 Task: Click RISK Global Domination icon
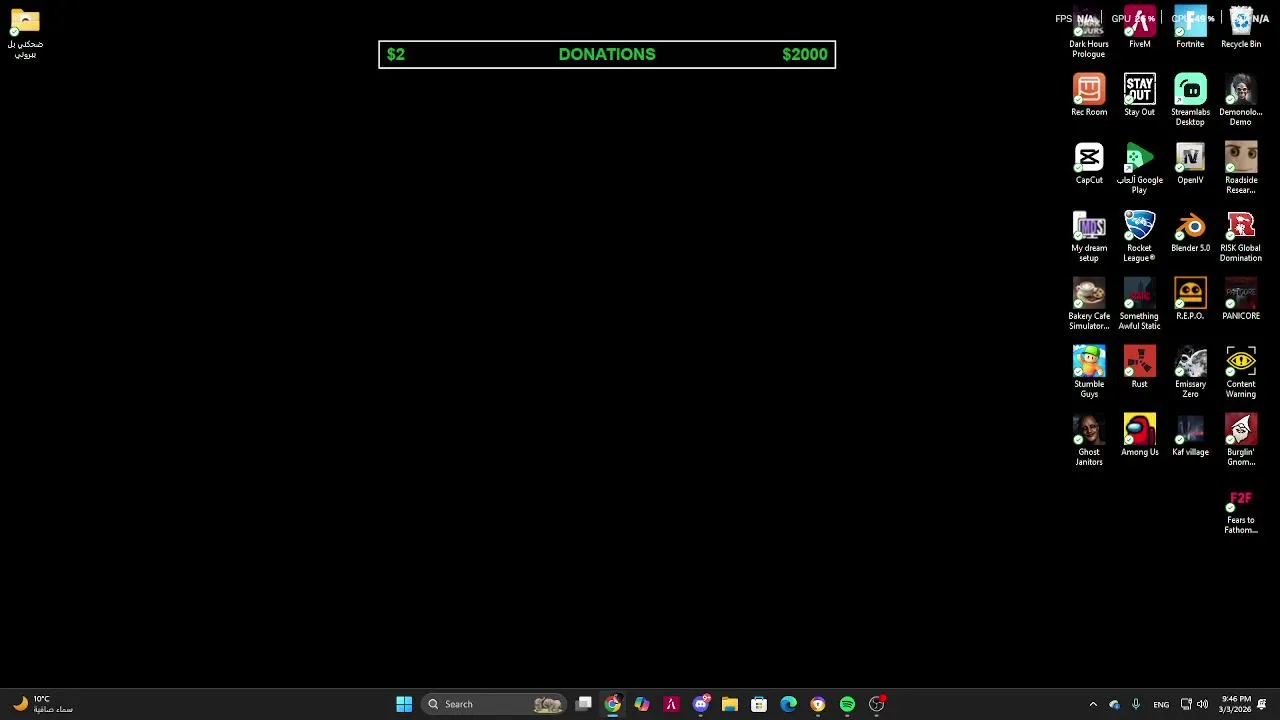click(x=1241, y=236)
